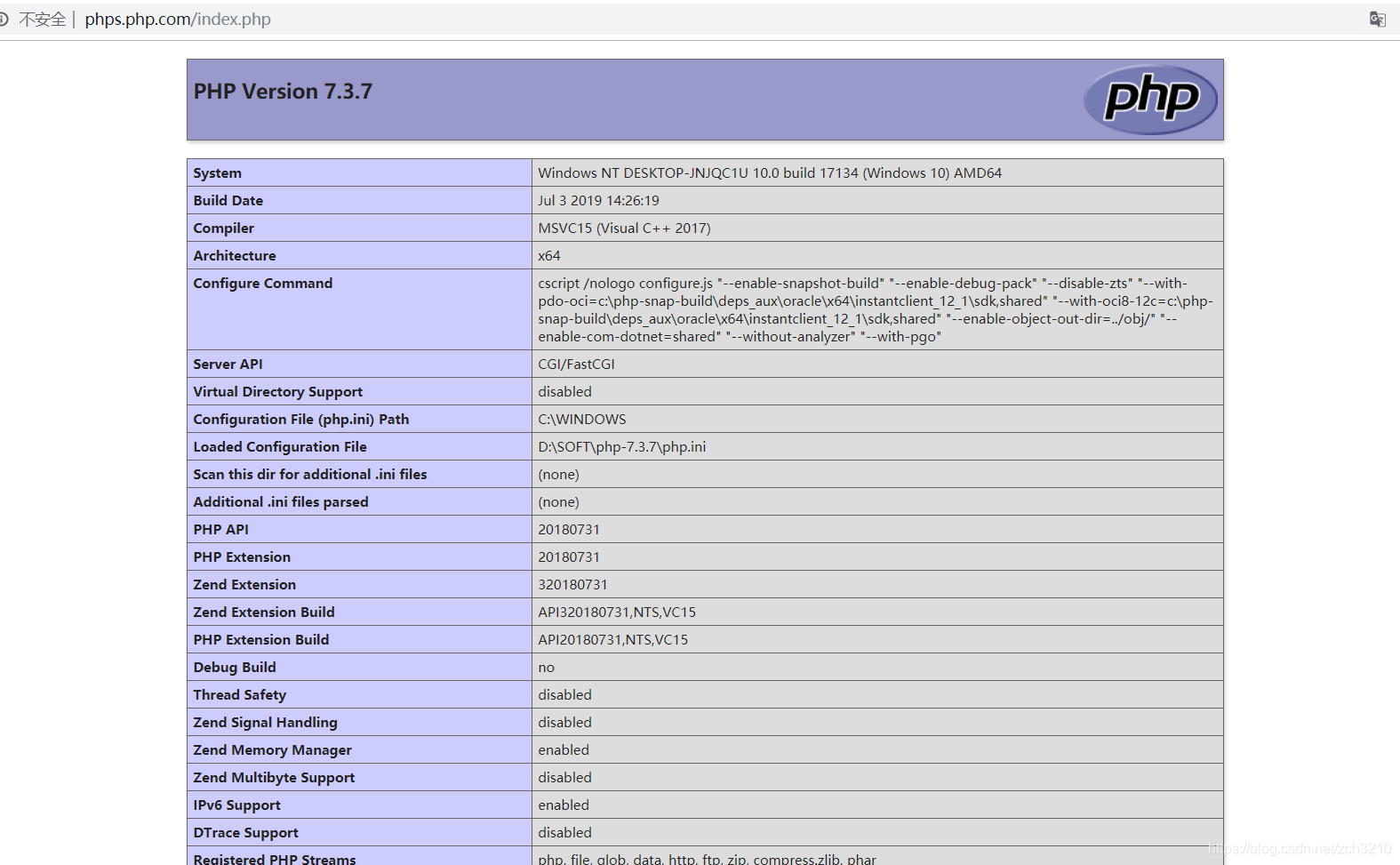Click '(none)' value in the Scan this dir row
1400x865 pixels.
click(x=558, y=474)
